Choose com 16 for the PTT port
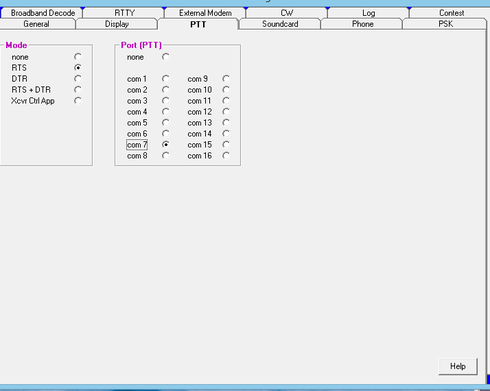This screenshot has height=391, width=490. pyautogui.click(x=226, y=156)
